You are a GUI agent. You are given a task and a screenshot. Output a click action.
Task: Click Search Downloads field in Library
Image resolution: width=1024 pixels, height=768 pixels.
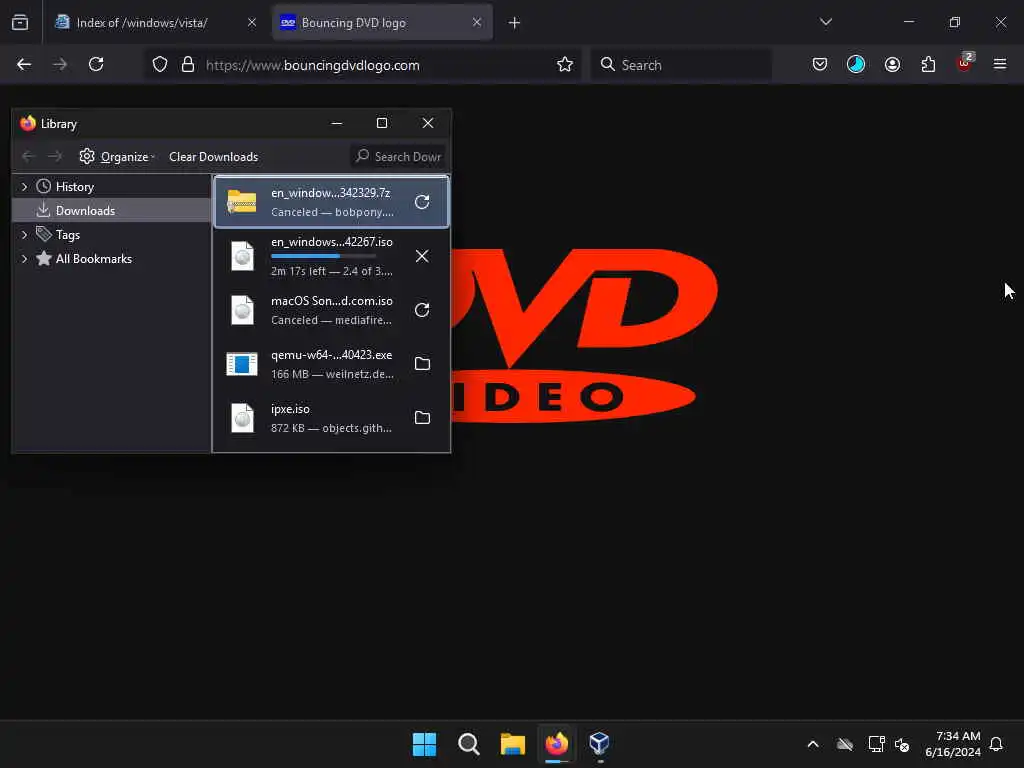(398, 157)
